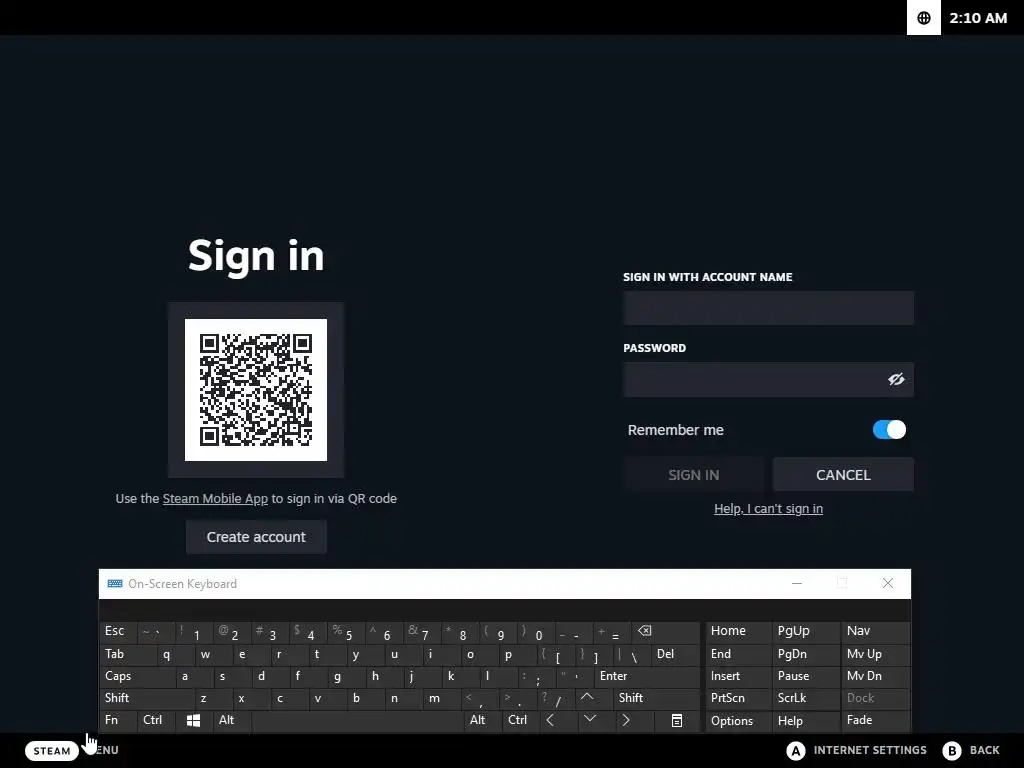
Task: Toggle the Caps key on keyboard
Action: click(x=137, y=677)
